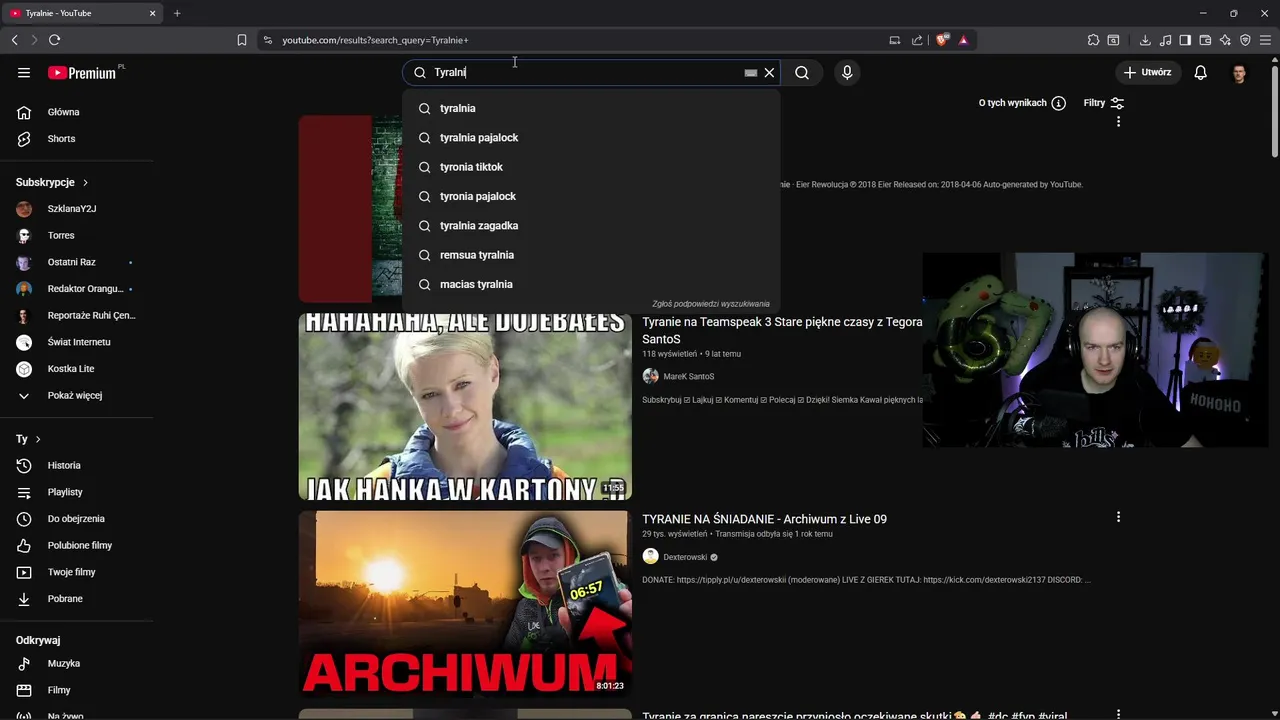The width and height of the screenshot is (1280, 720).
Task: Select suggestion "tyralnia pajalock"
Action: coord(591,137)
